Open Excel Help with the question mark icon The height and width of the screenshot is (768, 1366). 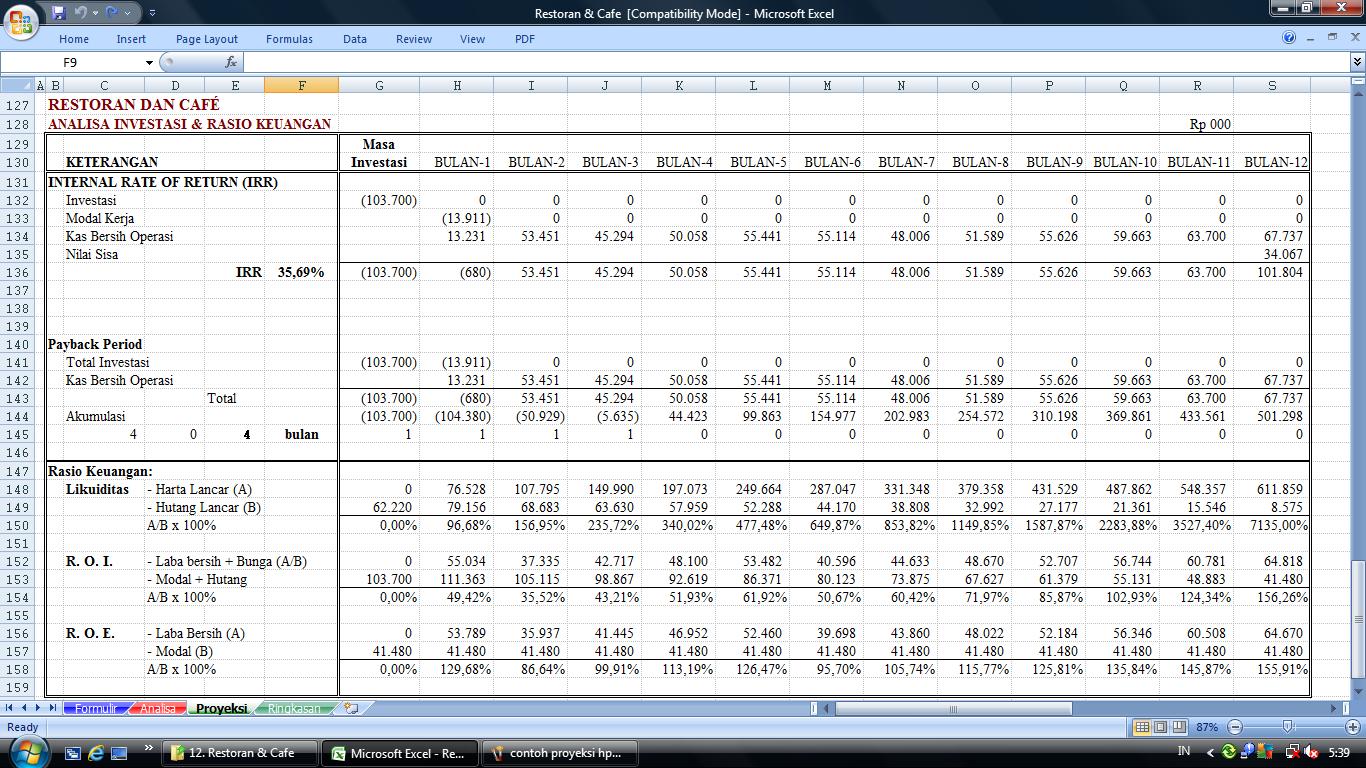(1290, 38)
